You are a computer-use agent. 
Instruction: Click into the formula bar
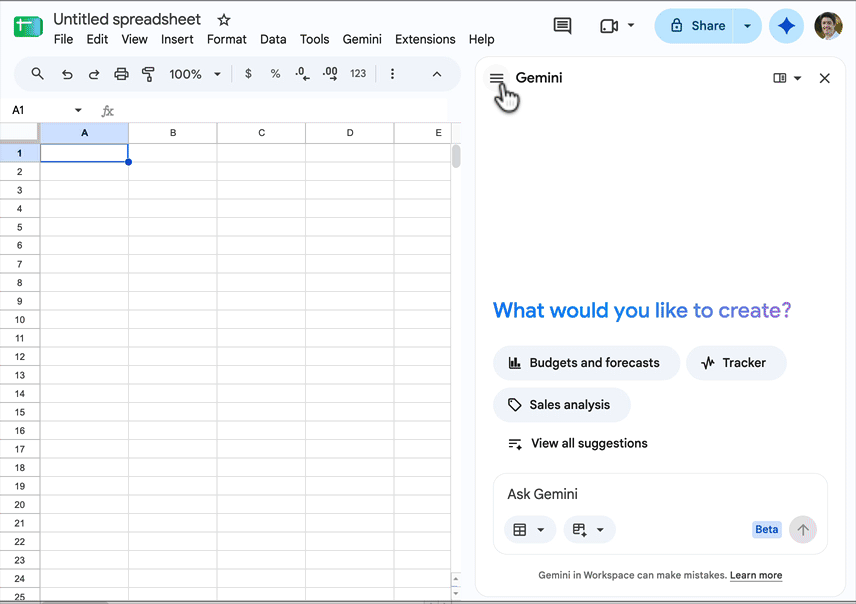coord(281,111)
